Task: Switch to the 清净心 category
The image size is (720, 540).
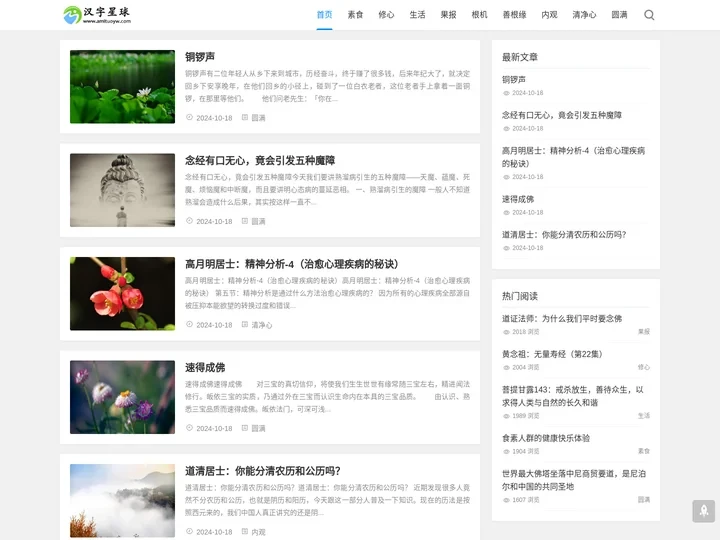Action: (x=584, y=15)
